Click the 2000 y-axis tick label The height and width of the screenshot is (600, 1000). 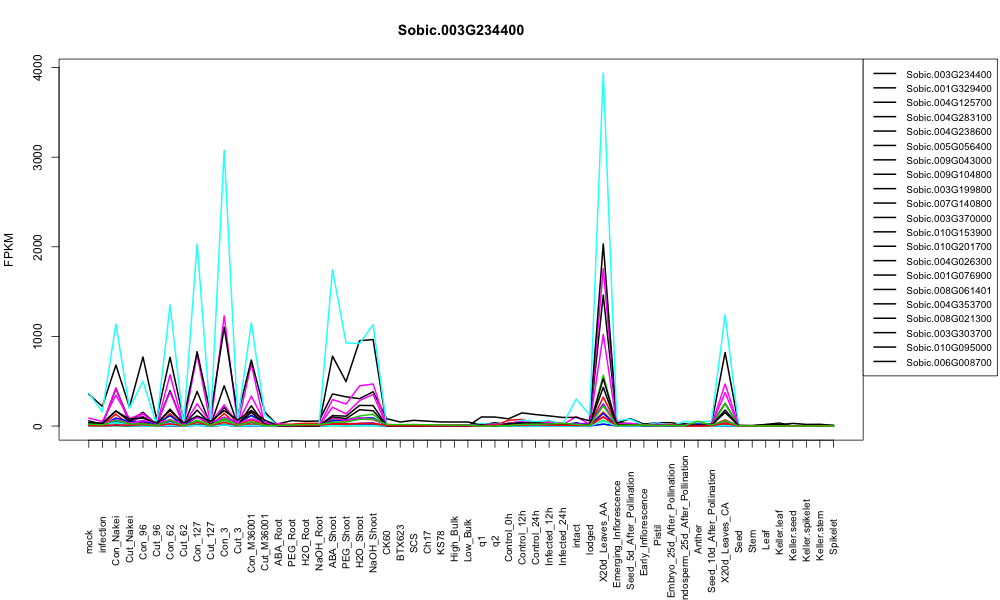coord(38,247)
